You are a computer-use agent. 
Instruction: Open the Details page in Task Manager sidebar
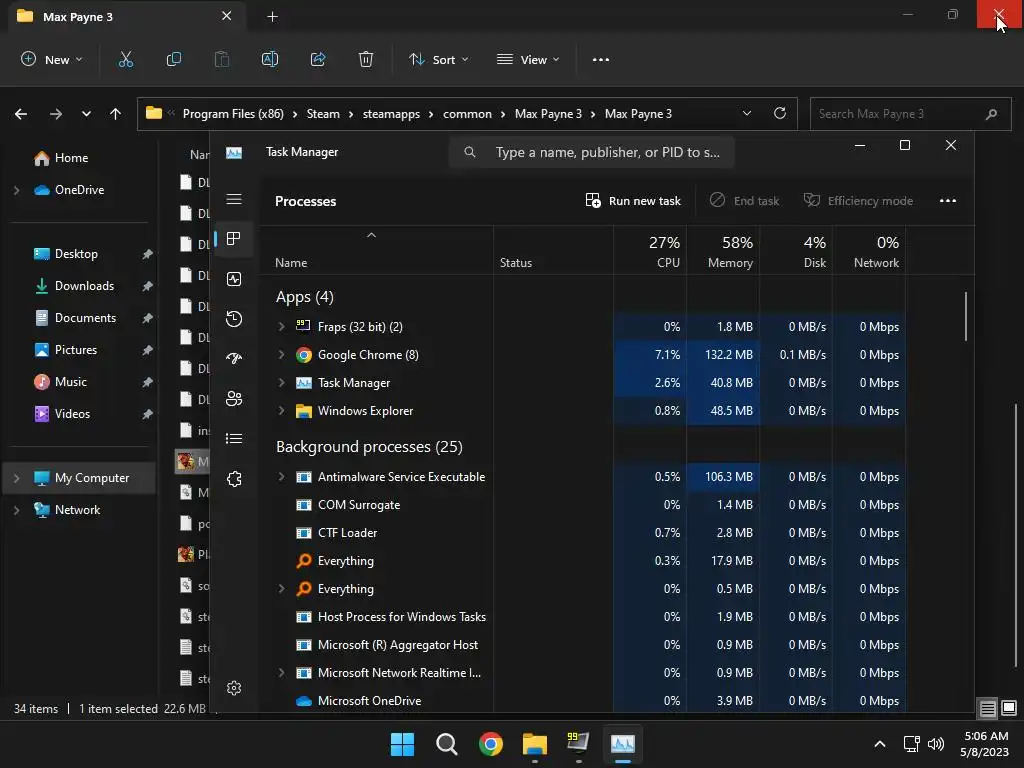(234, 438)
